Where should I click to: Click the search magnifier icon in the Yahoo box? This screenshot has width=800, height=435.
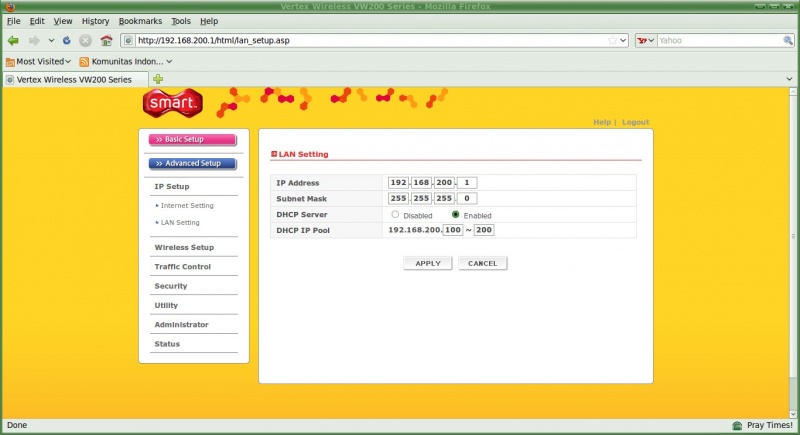pyautogui.click(x=787, y=40)
